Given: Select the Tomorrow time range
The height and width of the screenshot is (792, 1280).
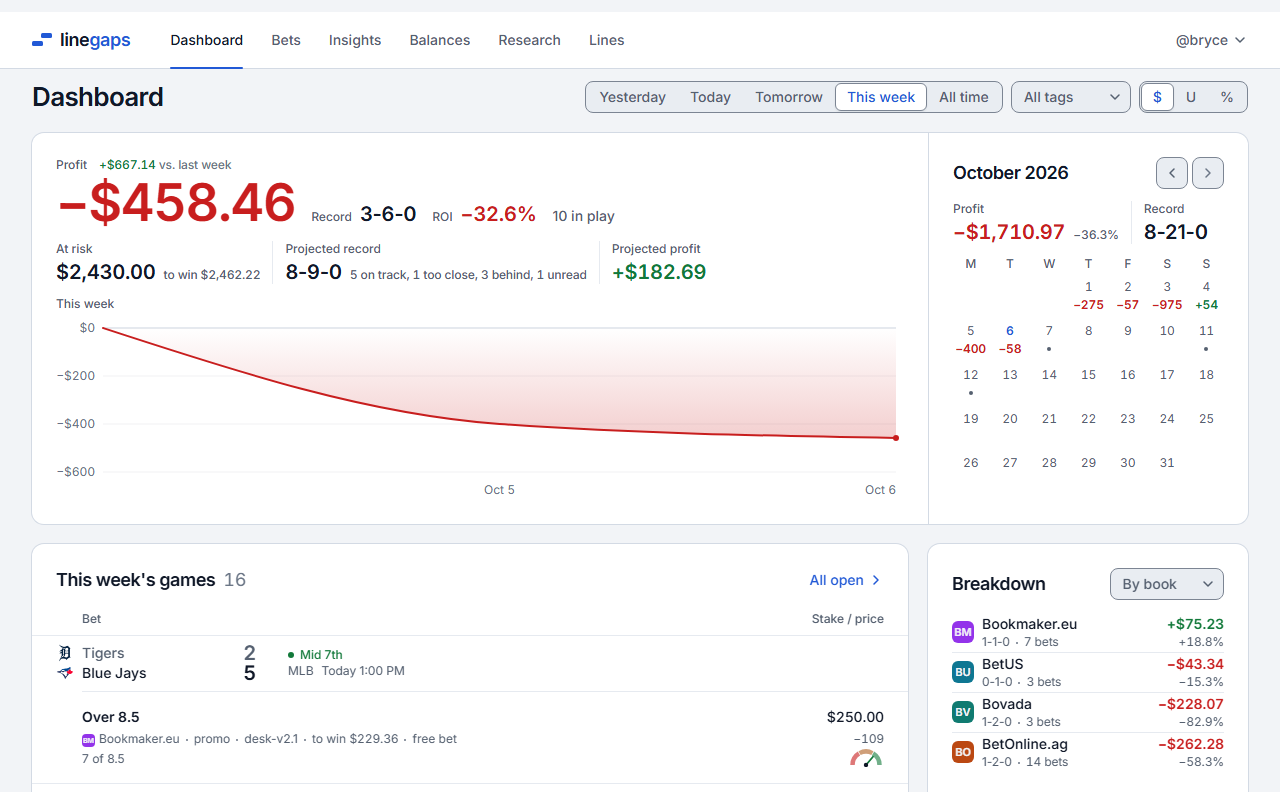Looking at the screenshot, I should [789, 97].
